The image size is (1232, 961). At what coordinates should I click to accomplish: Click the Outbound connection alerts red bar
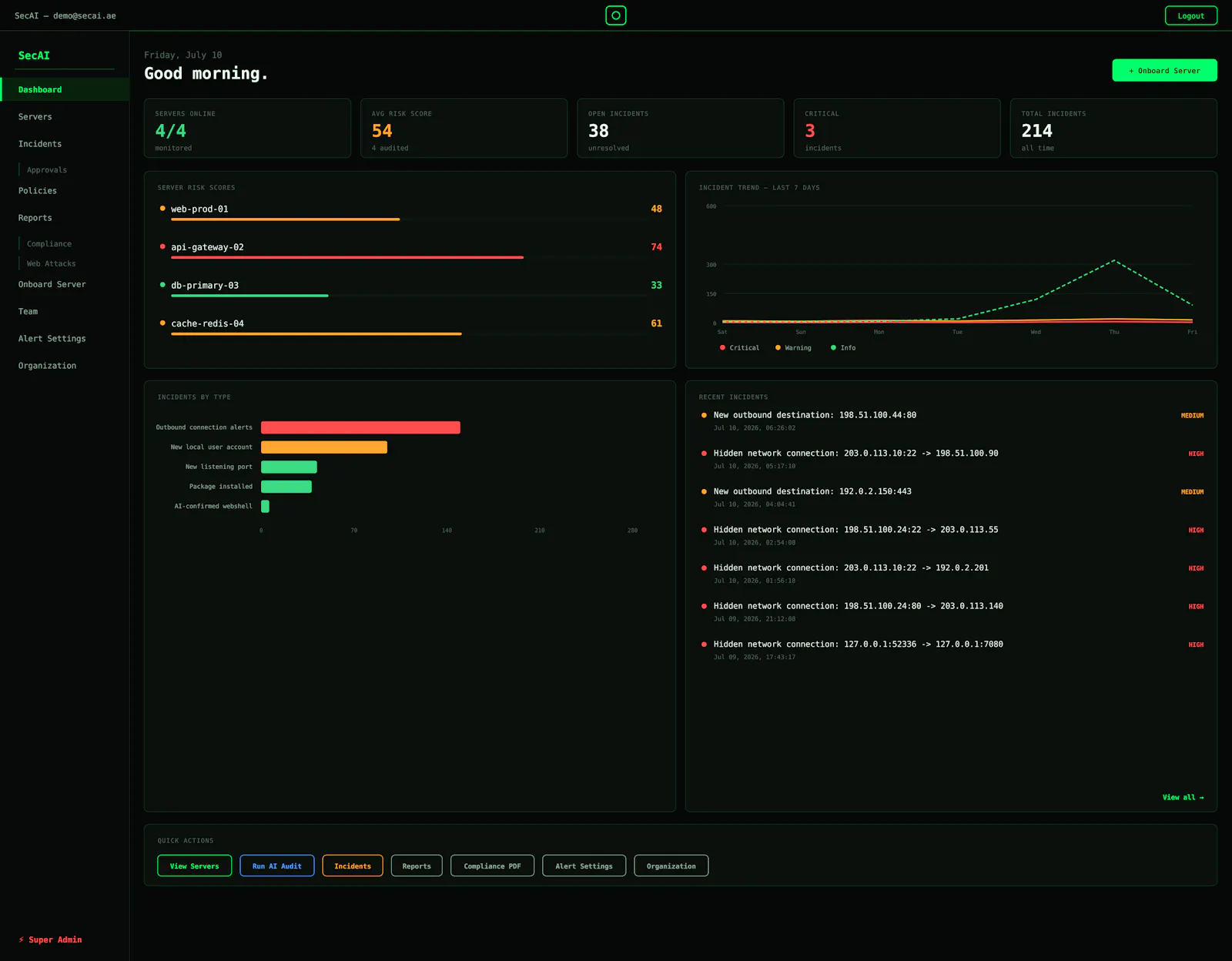click(x=360, y=427)
